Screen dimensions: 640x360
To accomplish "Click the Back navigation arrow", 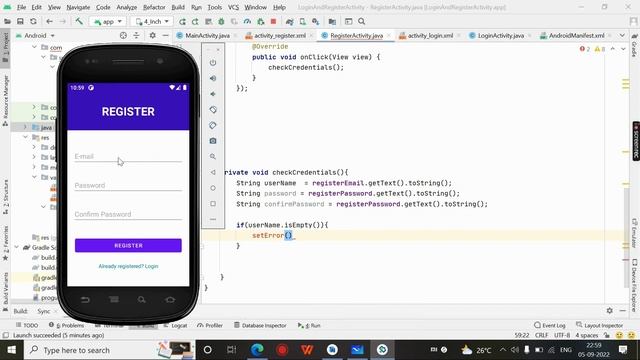I will click(49, 22).
